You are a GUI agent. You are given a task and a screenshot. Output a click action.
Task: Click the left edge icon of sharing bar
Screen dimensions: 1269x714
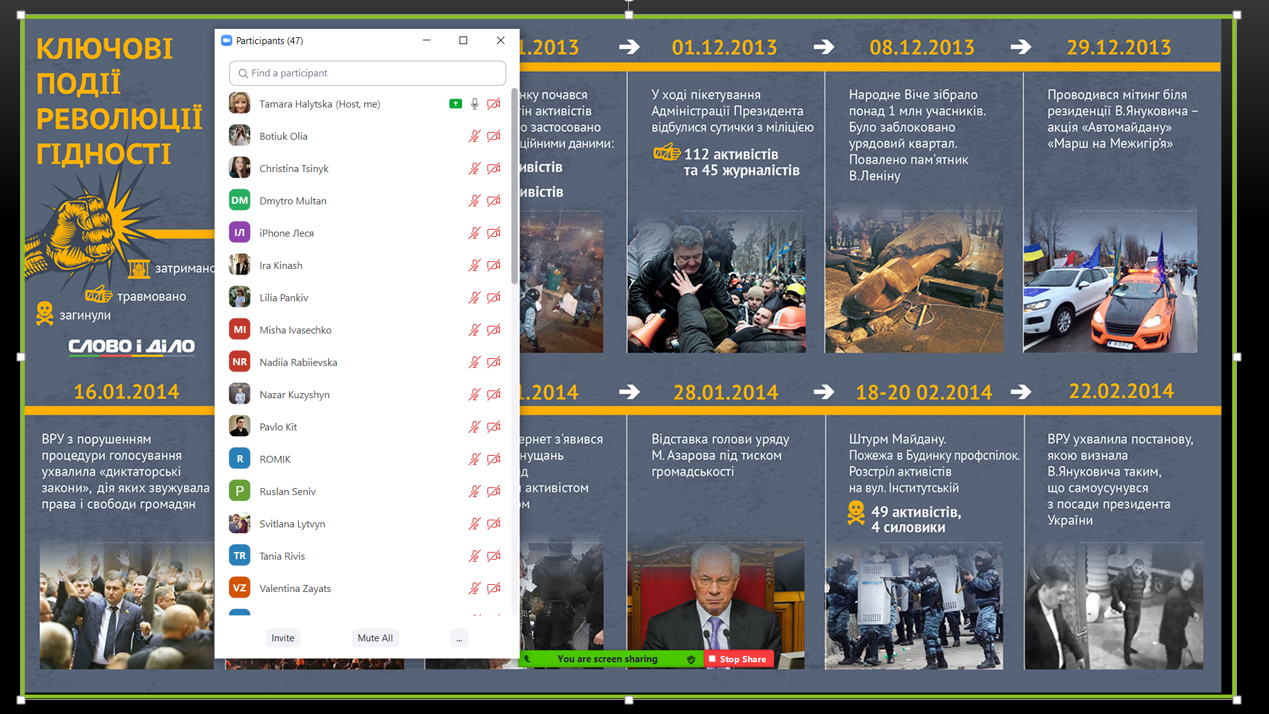527,660
